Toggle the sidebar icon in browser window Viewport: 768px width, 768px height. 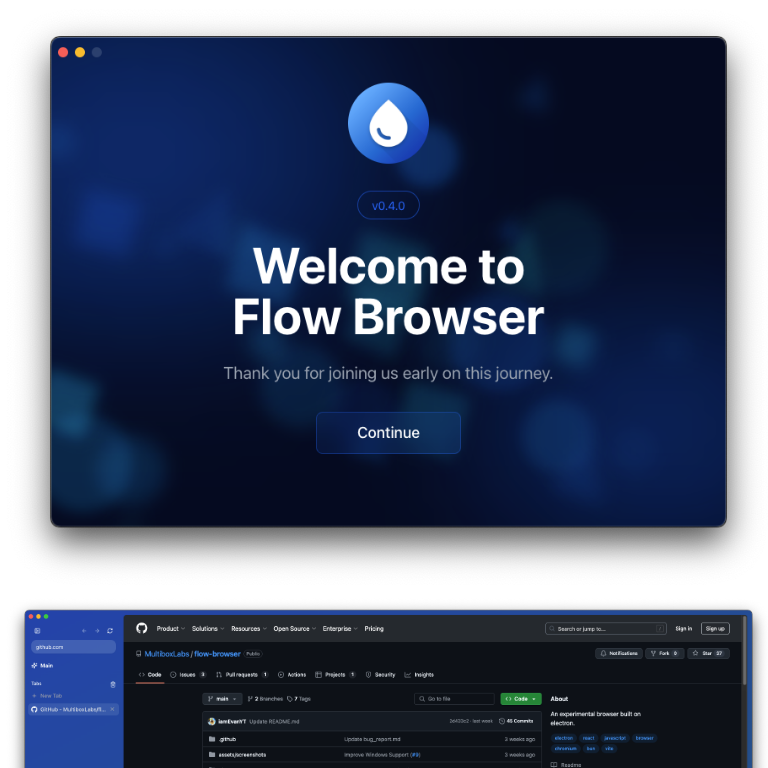click(37, 630)
